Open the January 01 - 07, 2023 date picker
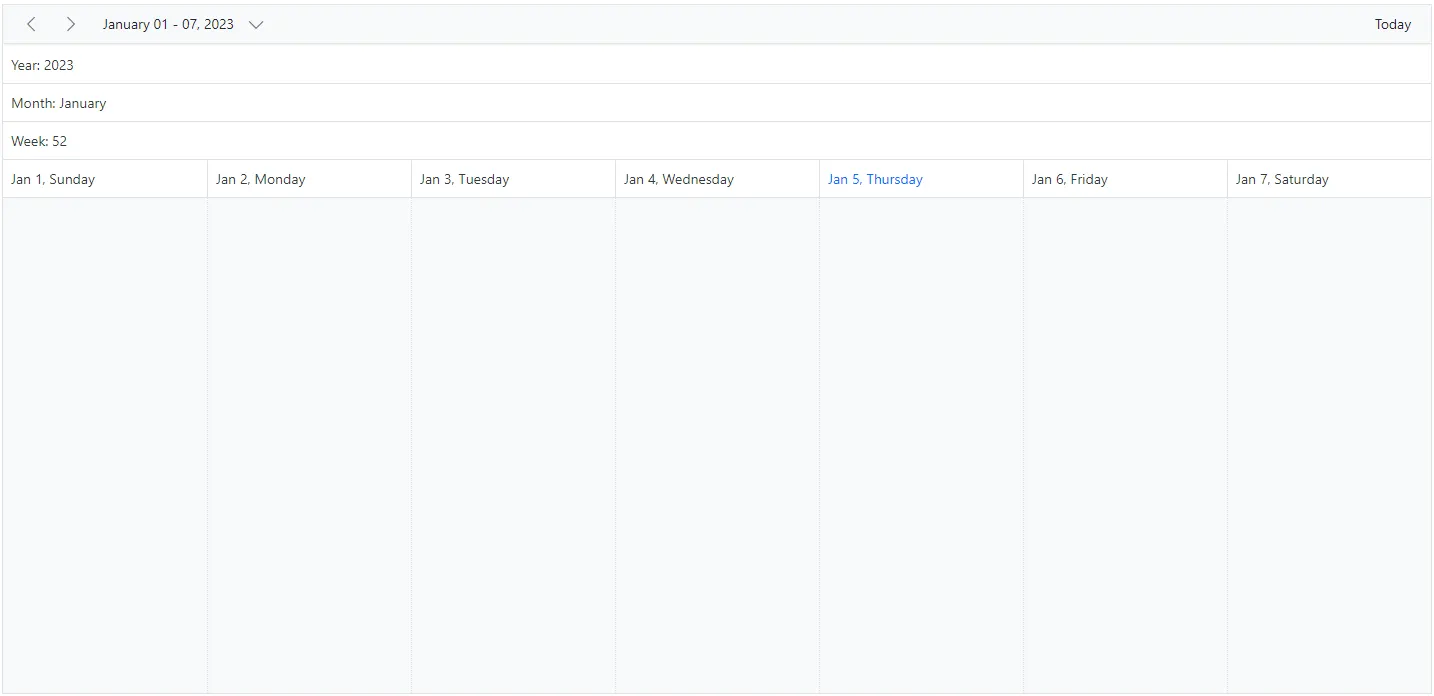 (183, 24)
